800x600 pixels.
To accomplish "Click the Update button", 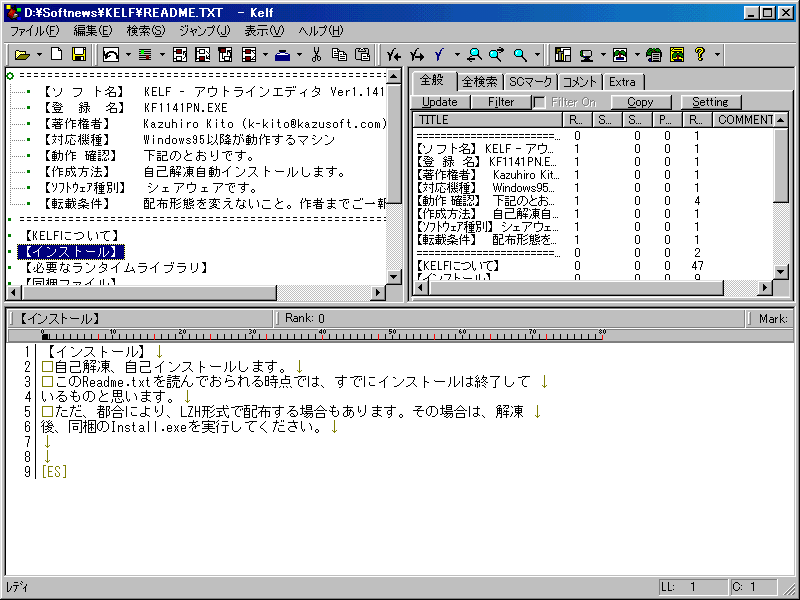I will point(440,102).
